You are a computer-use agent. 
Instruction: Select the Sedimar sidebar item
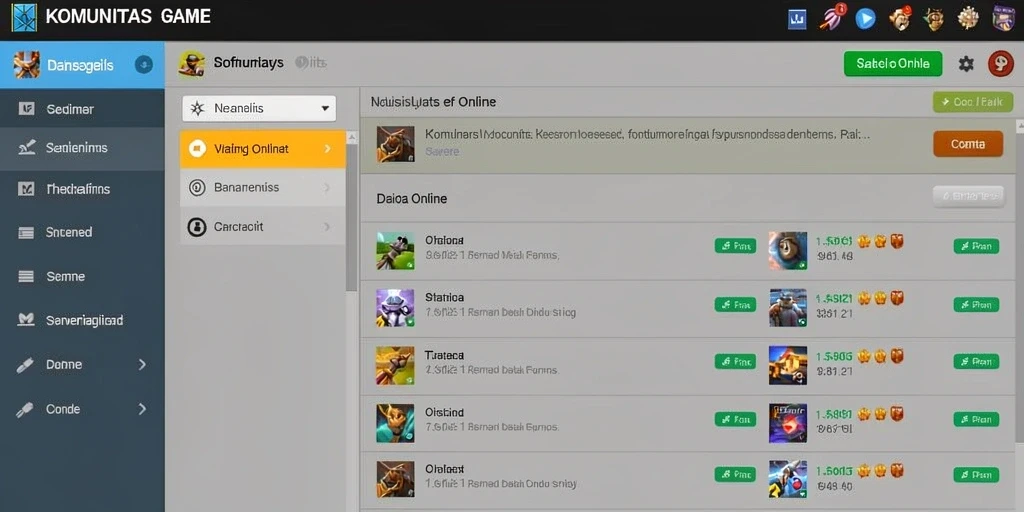[82, 109]
